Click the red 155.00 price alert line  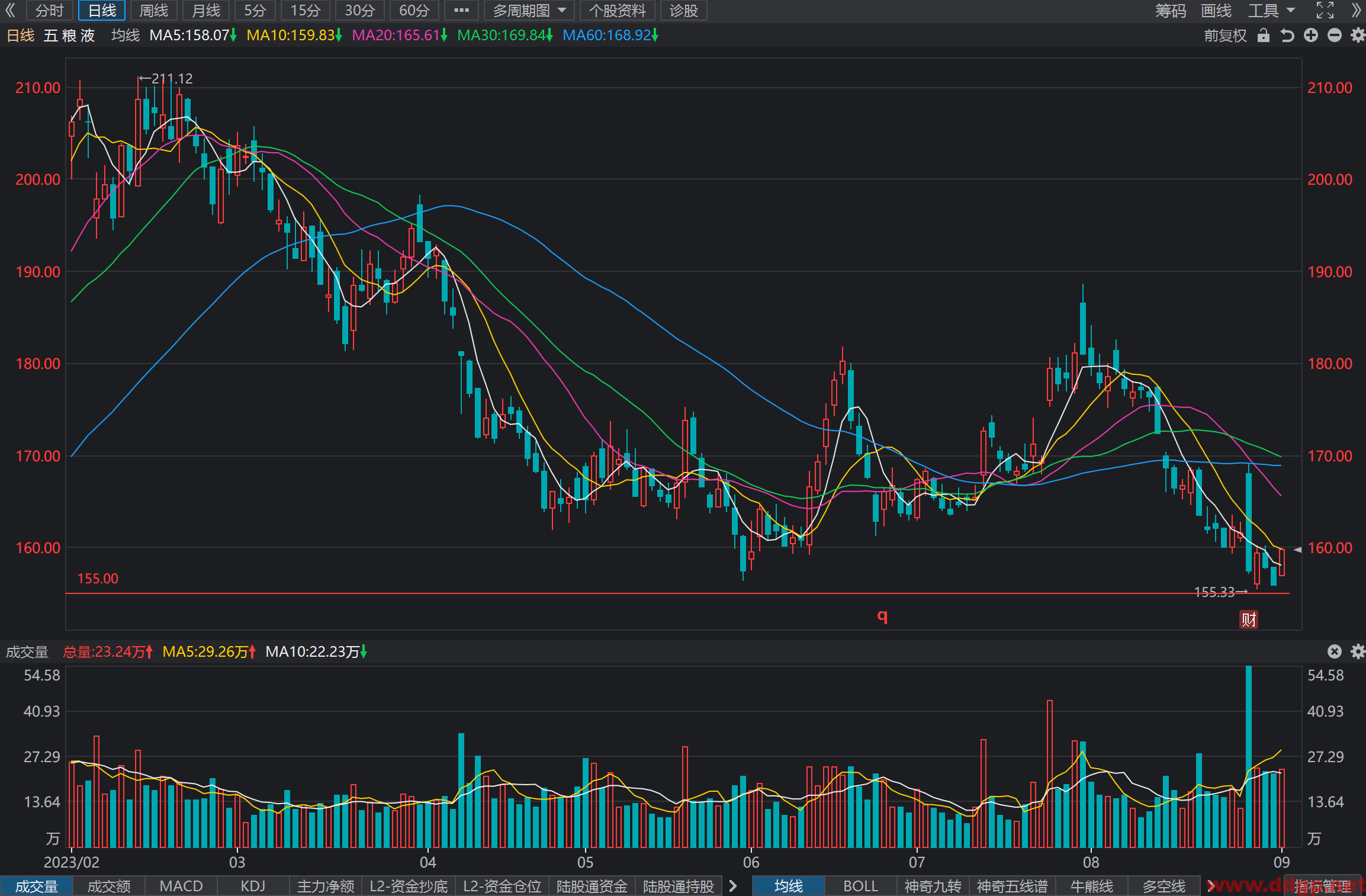coord(677,593)
